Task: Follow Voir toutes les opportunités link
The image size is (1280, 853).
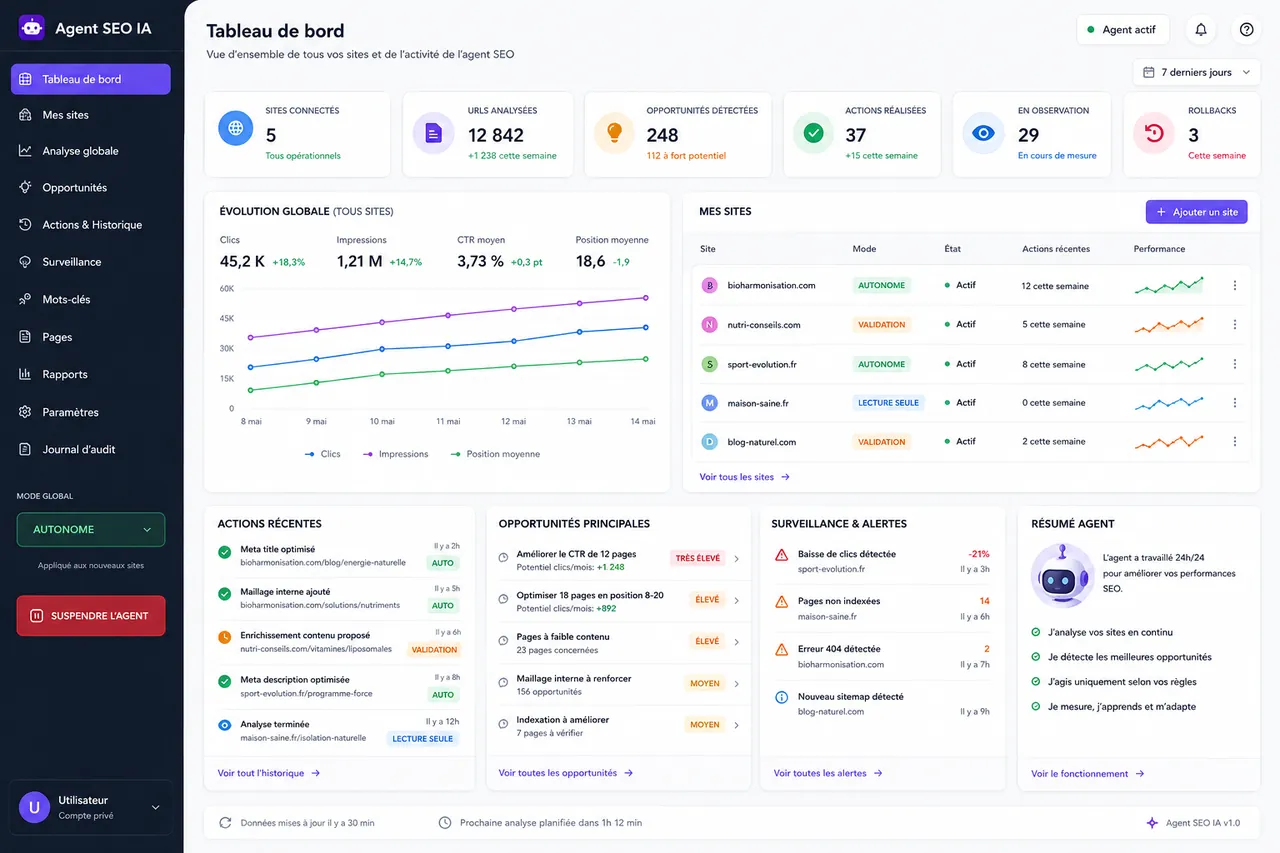Action: (566, 773)
